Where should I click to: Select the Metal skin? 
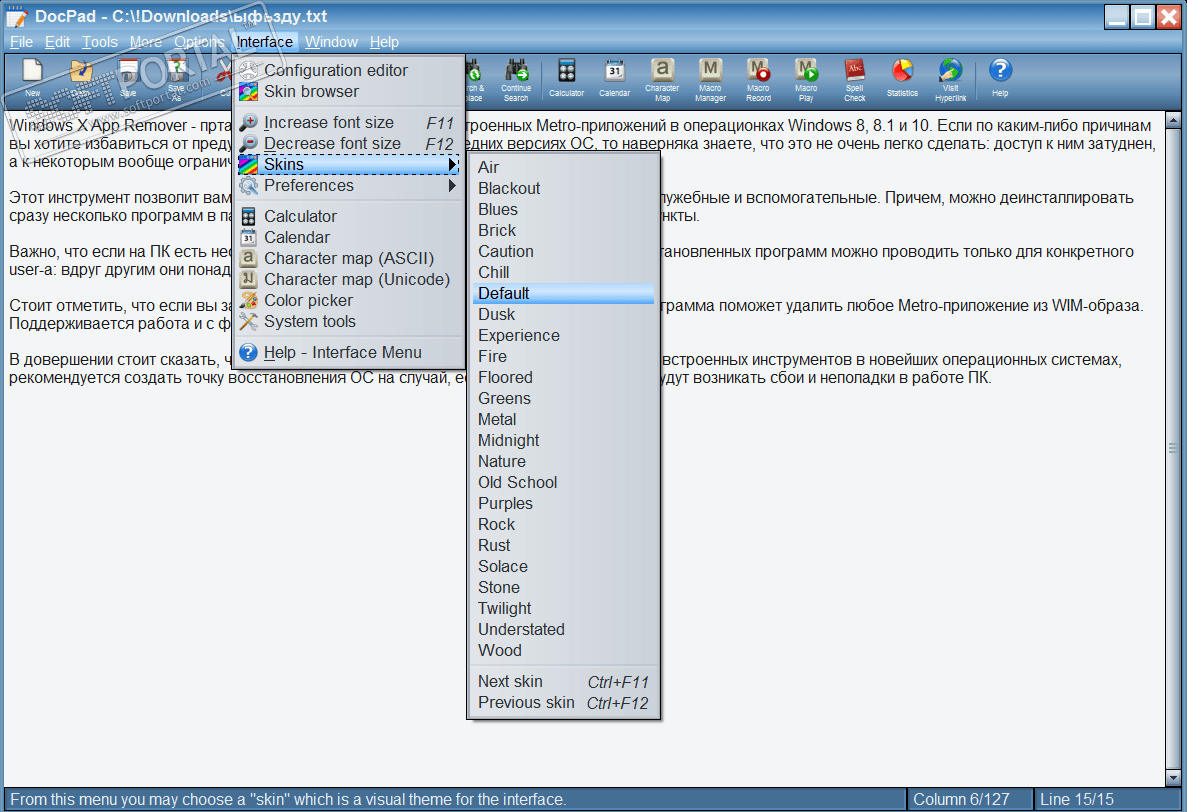(563, 419)
